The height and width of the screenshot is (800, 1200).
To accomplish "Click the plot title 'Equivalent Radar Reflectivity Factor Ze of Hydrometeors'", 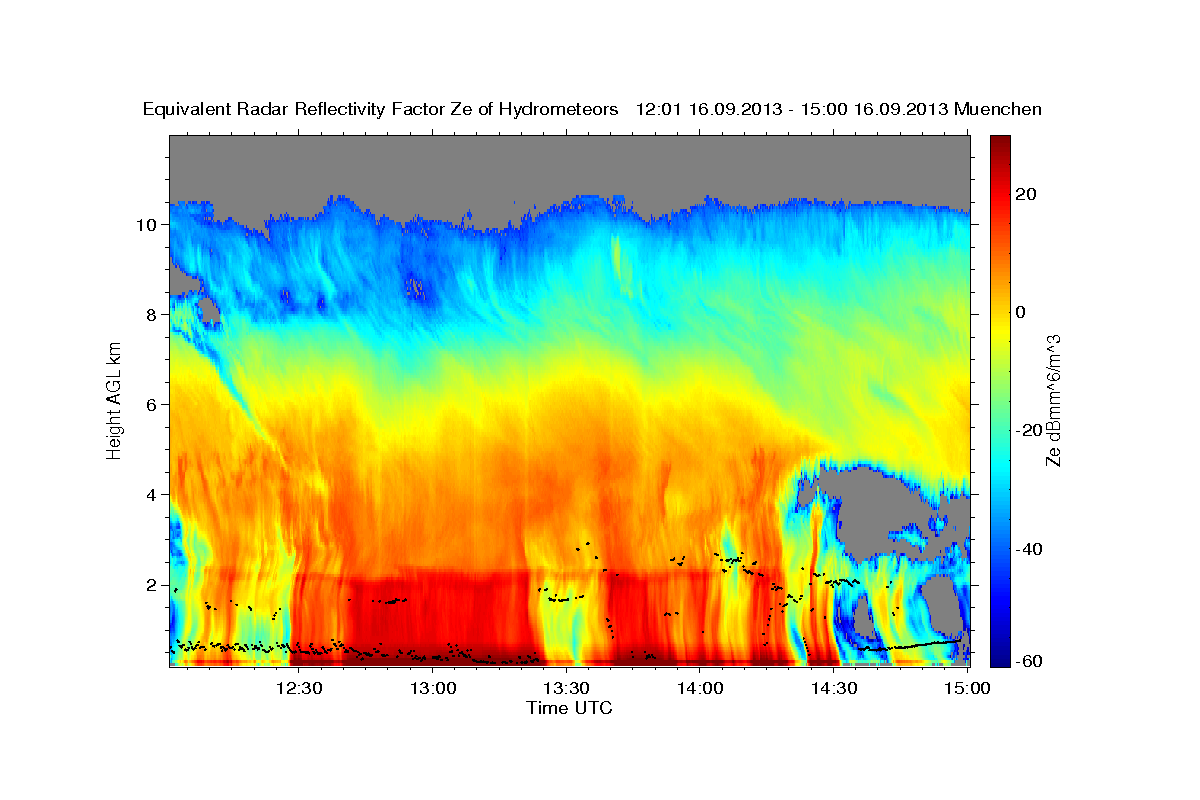I will (x=381, y=109).
